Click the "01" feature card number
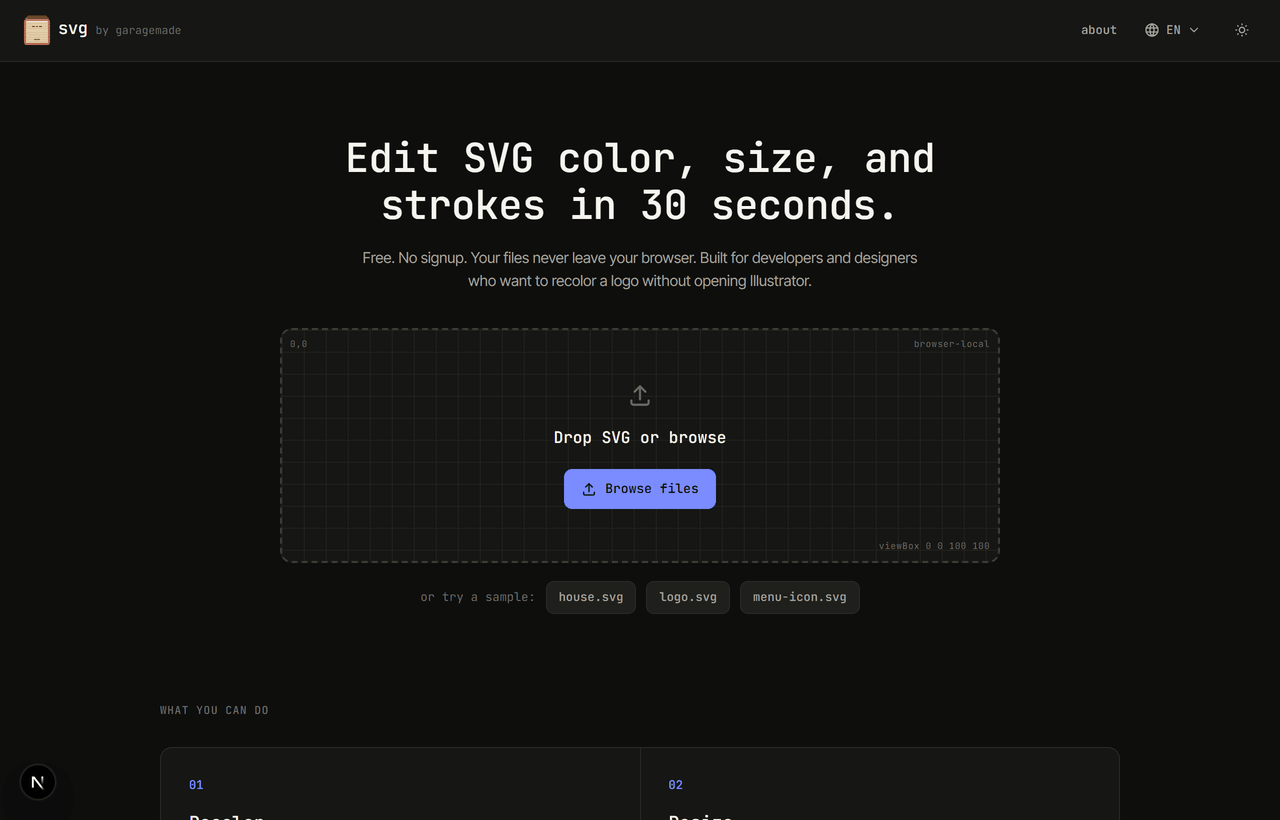Image resolution: width=1280 pixels, height=820 pixels. pyautogui.click(x=196, y=785)
